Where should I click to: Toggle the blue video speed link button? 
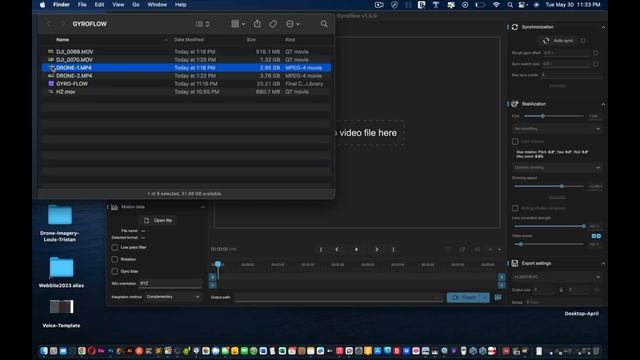596,236
